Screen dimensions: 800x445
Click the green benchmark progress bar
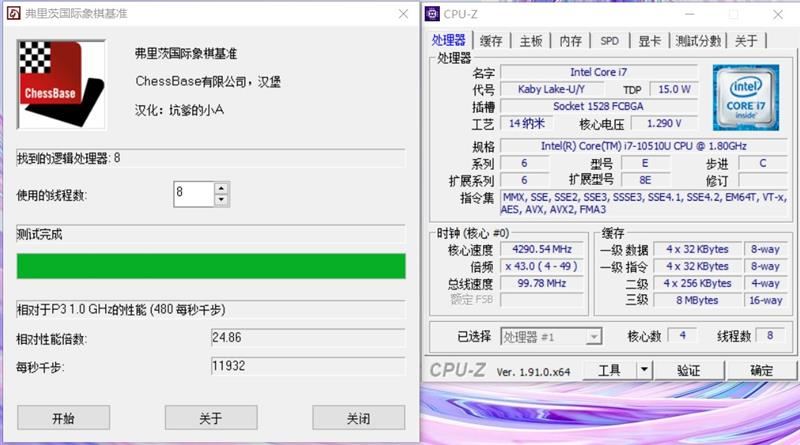211,266
